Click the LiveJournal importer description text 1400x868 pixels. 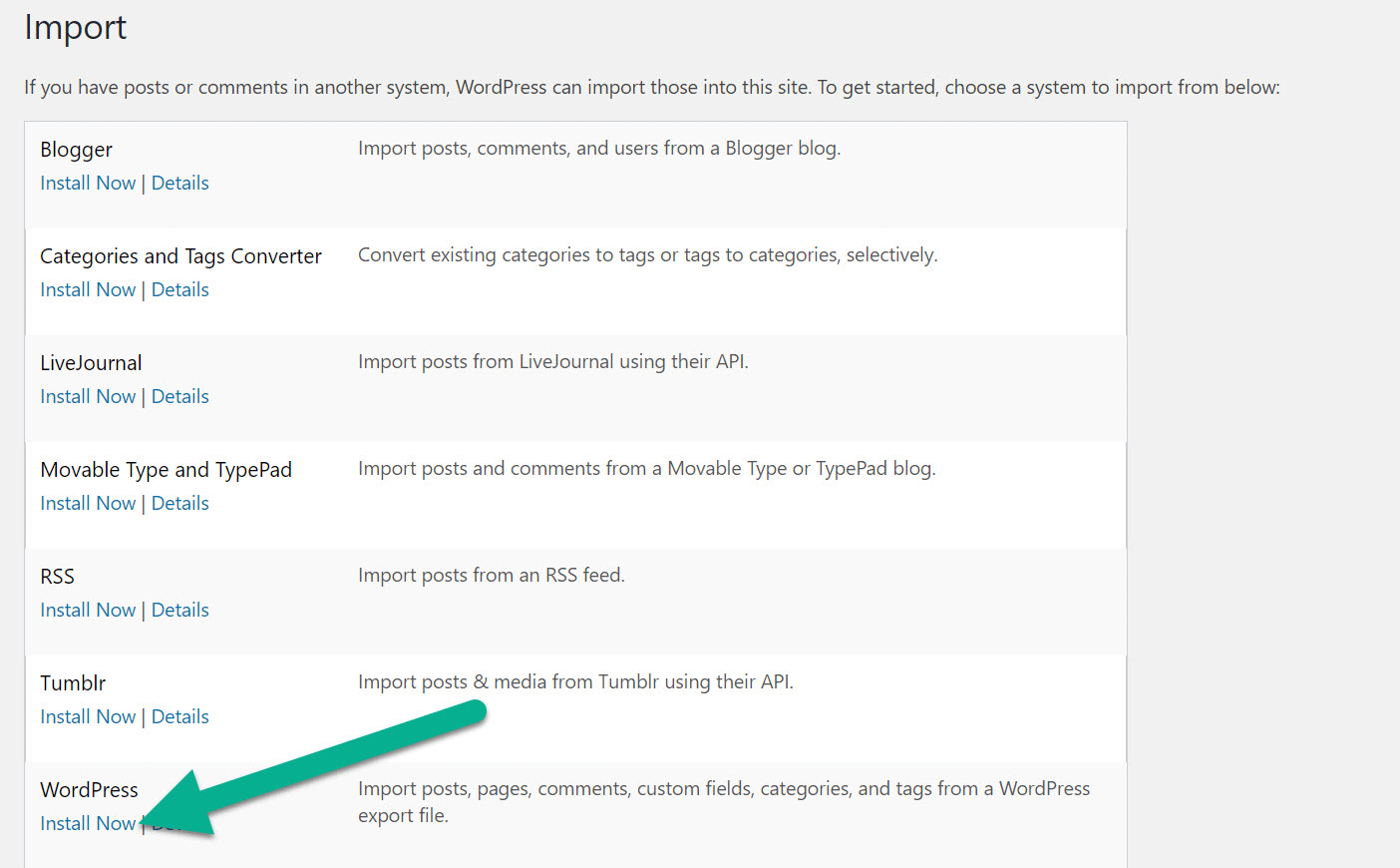(x=552, y=361)
